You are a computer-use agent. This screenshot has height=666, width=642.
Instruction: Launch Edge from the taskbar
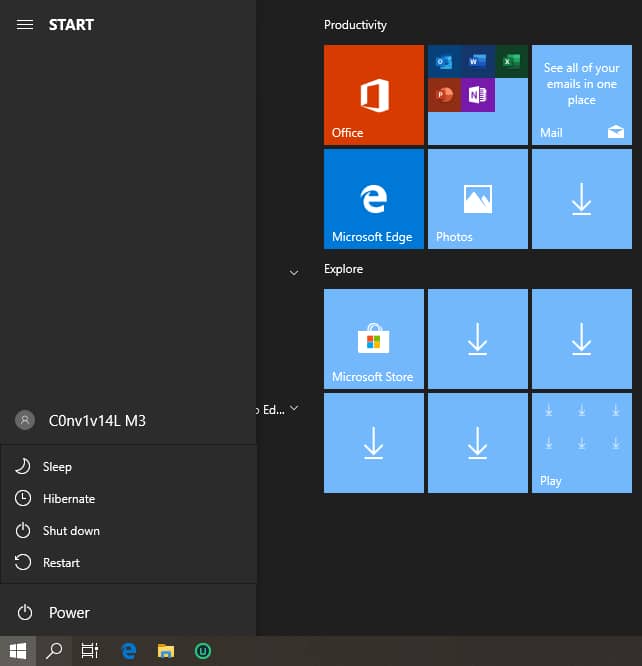[x=129, y=651]
